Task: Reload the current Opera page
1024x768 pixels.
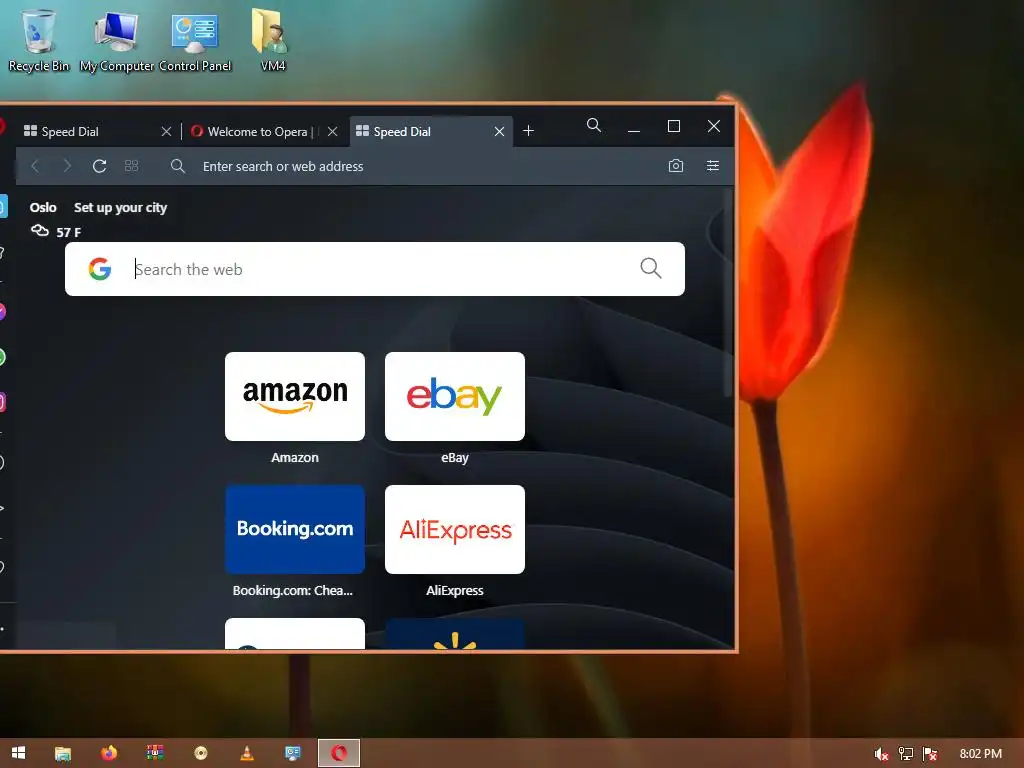Action: click(x=99, y=167)
